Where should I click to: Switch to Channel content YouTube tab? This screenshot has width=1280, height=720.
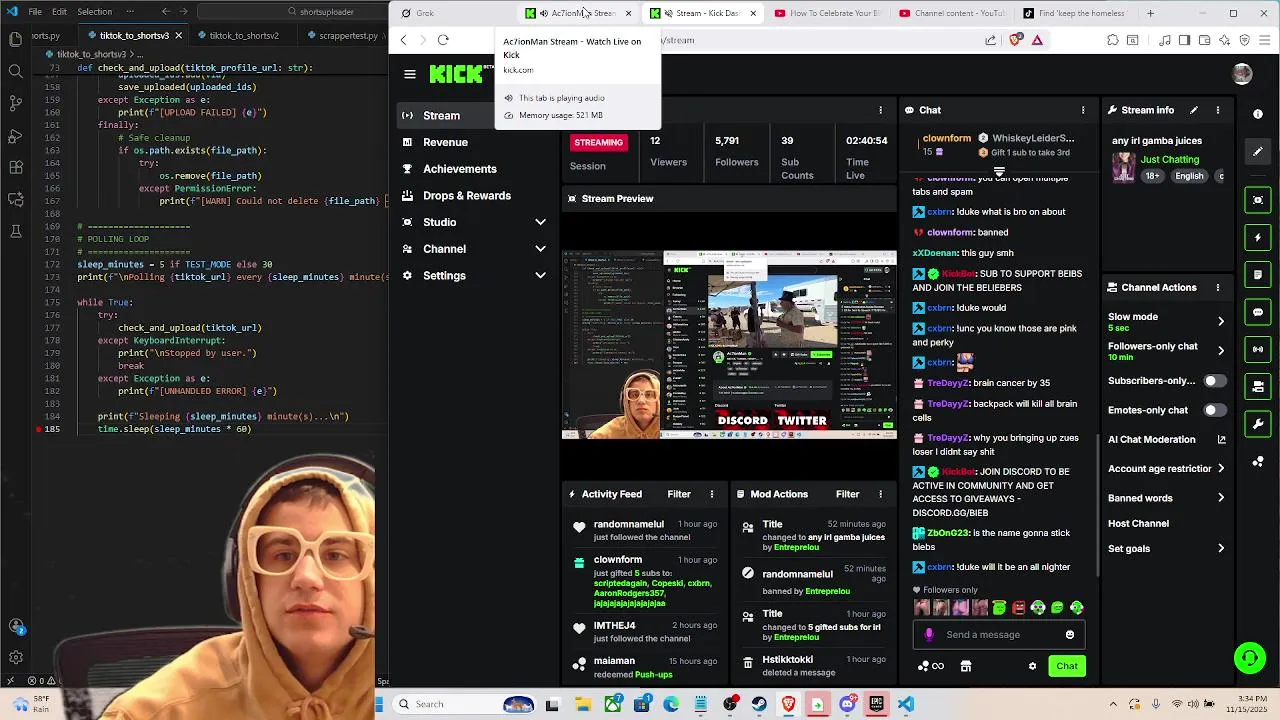951,13
